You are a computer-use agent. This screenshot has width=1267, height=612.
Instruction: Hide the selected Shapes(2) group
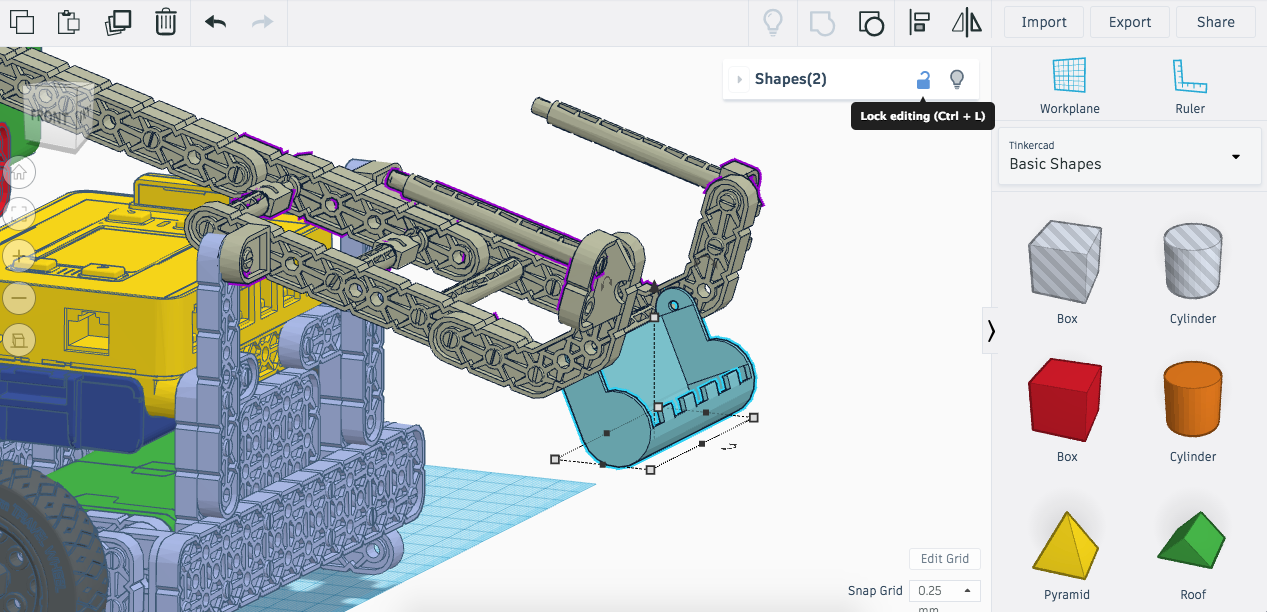[x=956, y=79]
